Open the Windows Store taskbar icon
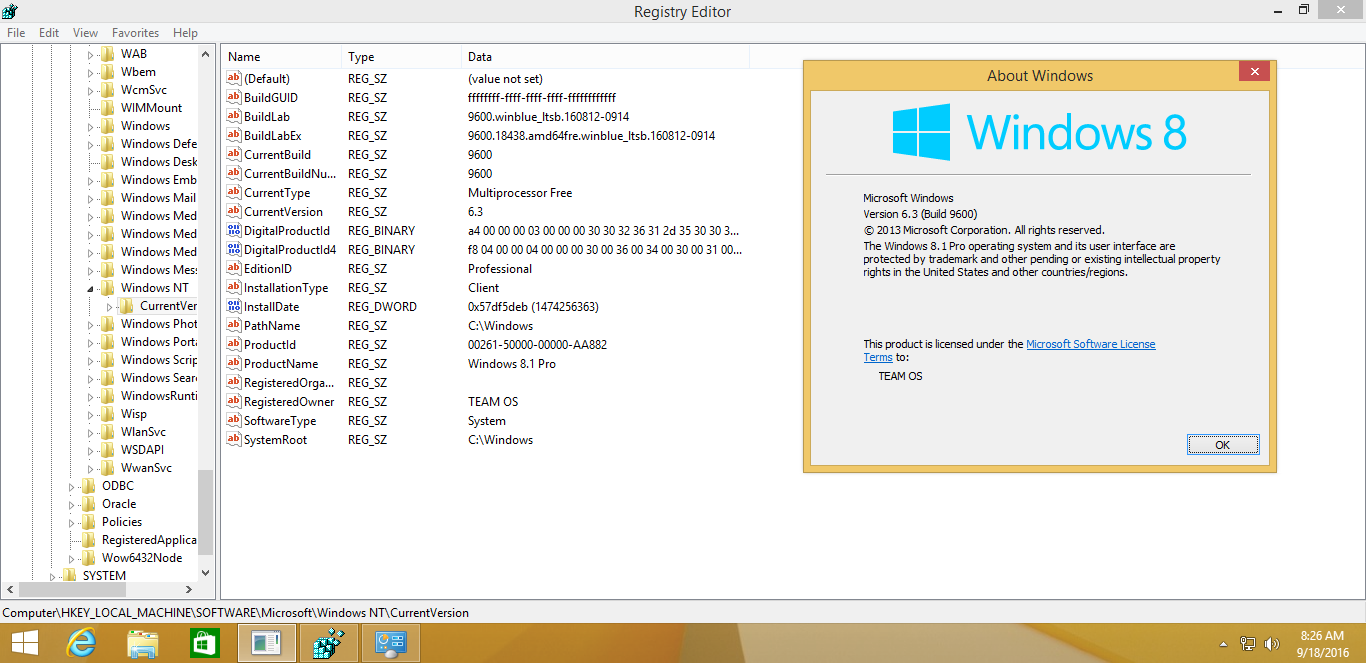Viewport: 1366px width, 663px height. point(205,643)
